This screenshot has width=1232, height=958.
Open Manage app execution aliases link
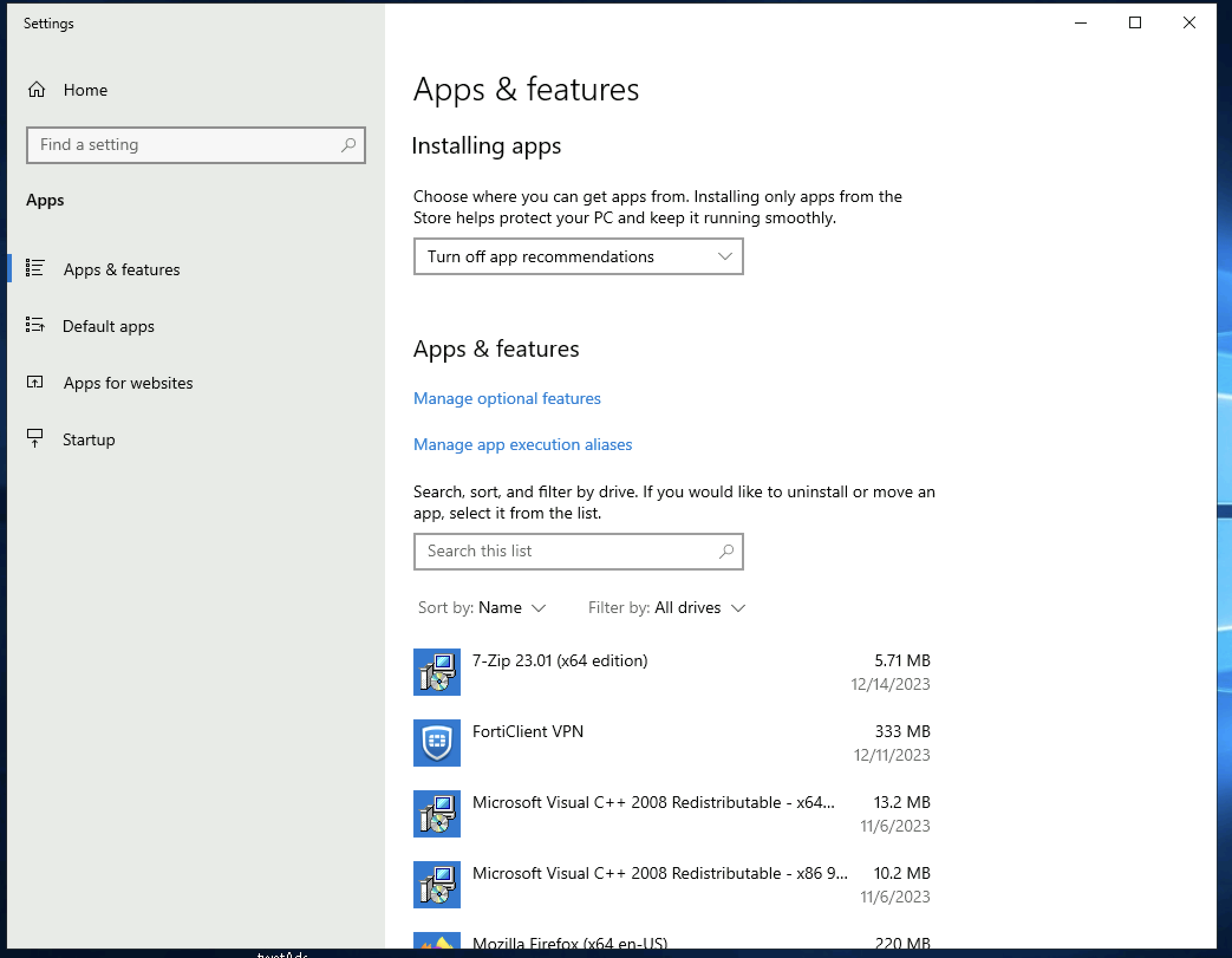523,445
